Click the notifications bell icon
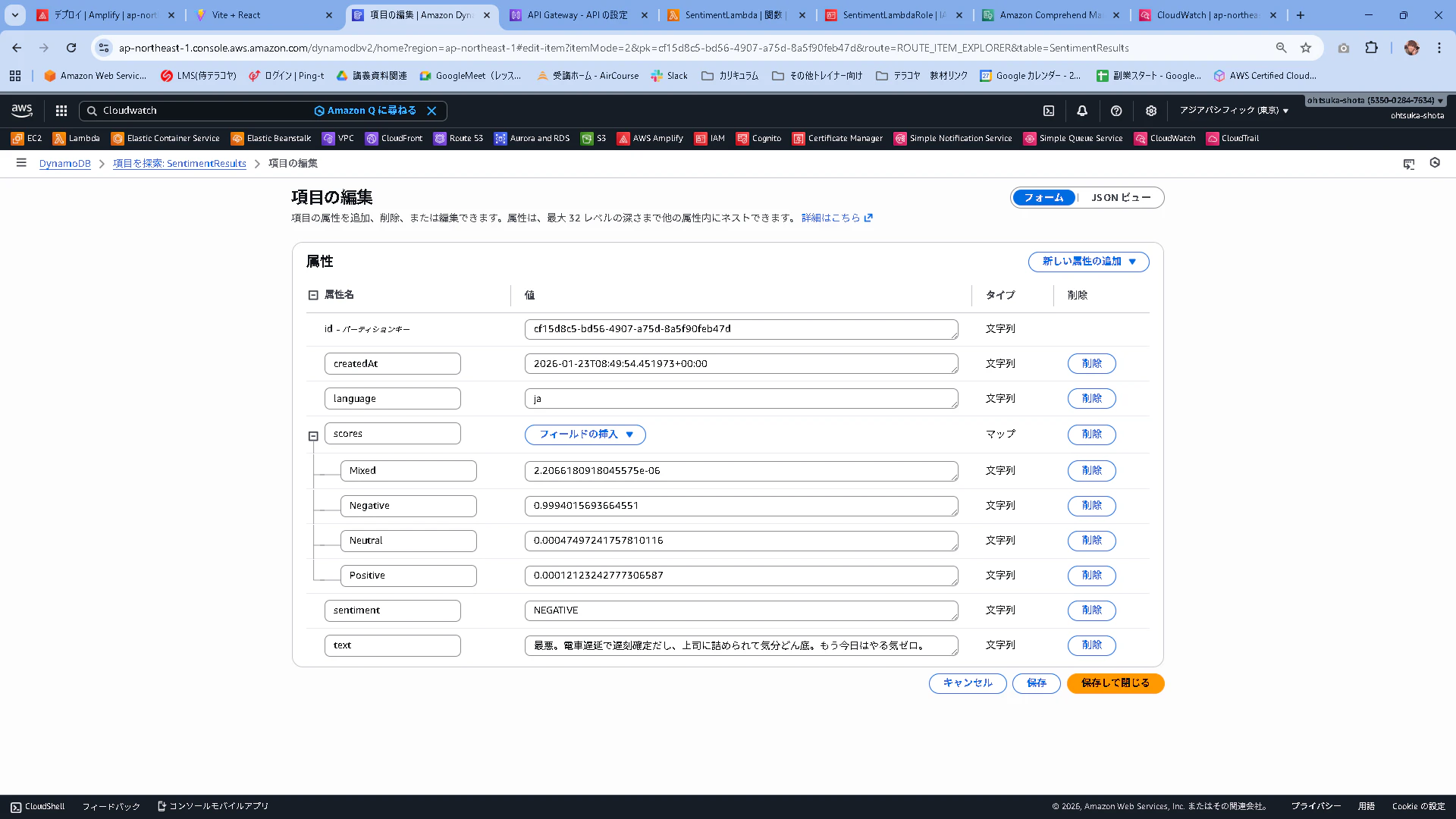This screenshot has height=819, width=1456. (1082, 111)
